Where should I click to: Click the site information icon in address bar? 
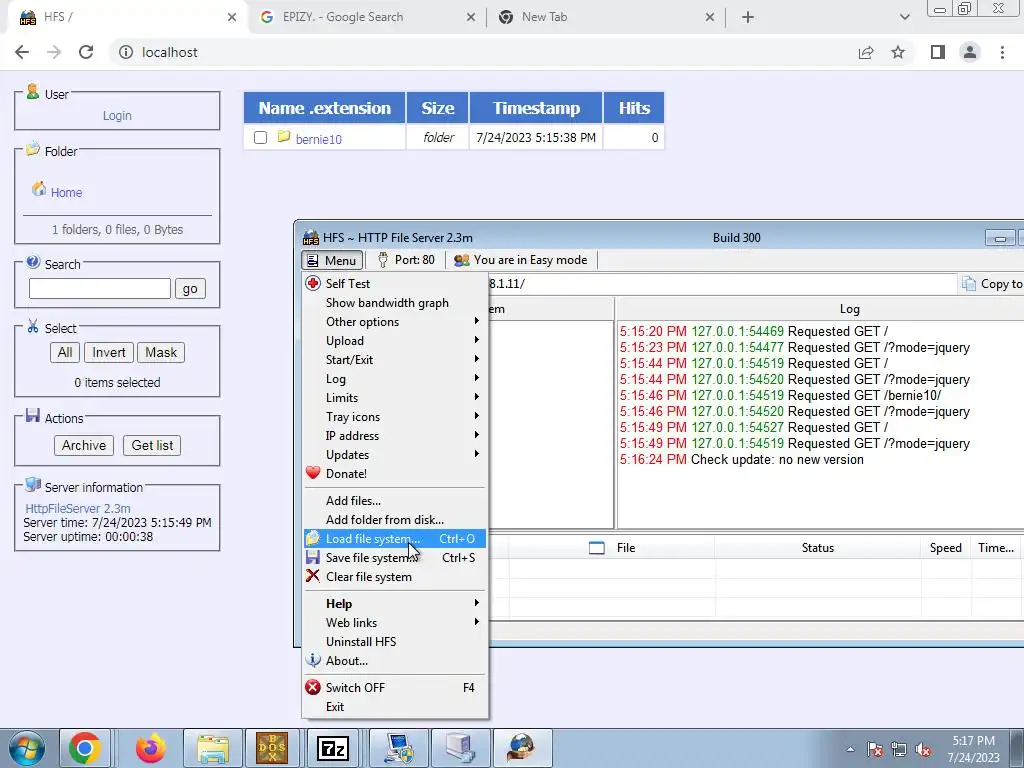coord(126,52)
